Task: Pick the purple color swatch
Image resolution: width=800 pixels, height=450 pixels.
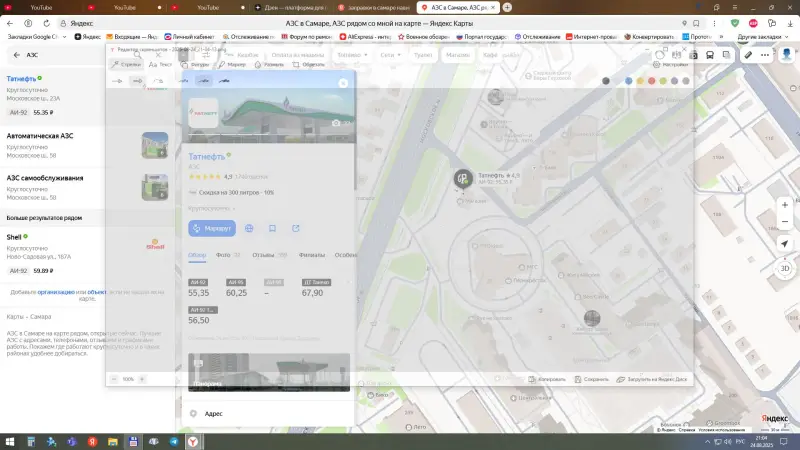Action: pos(674,81)
